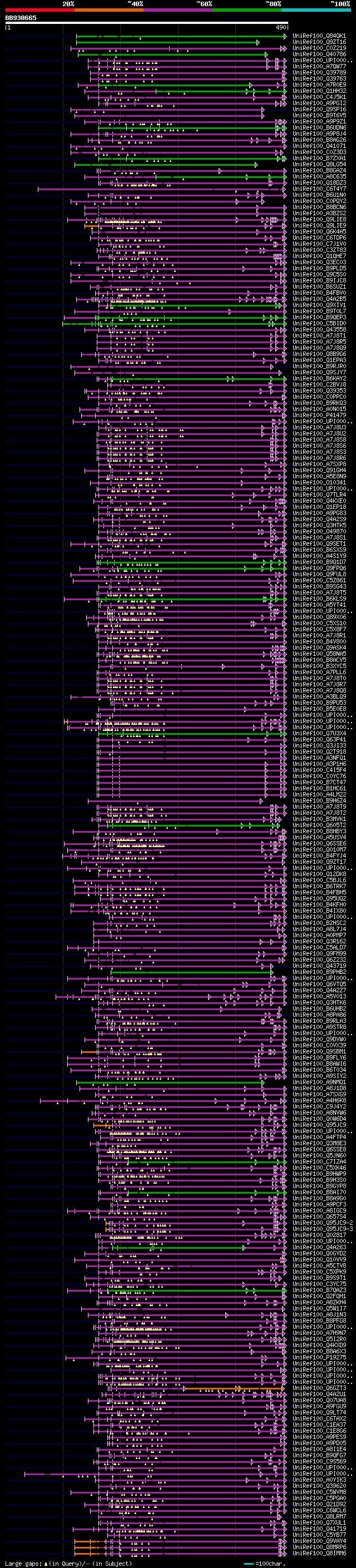
Task: Open hit UniRef100_C0Z219
Action: click(x=319, y=48)
